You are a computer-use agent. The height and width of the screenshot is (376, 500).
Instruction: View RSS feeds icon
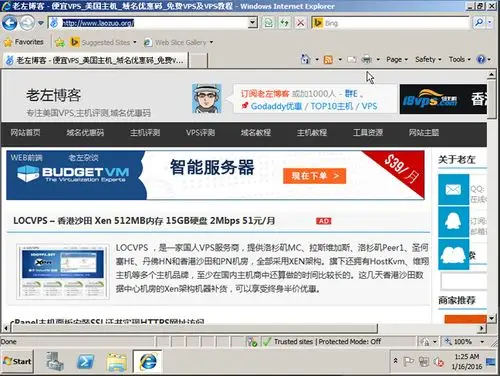(x=328, y=60)
